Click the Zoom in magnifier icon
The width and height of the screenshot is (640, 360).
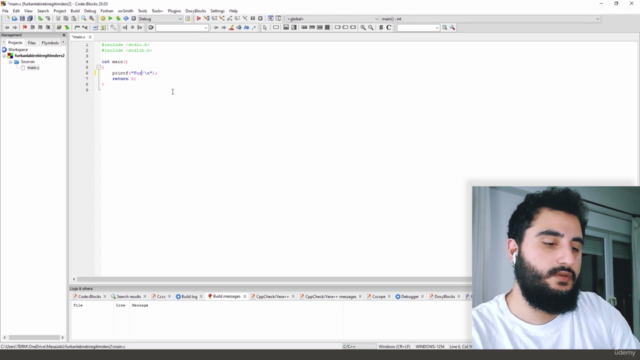click(x=363, y=27)
